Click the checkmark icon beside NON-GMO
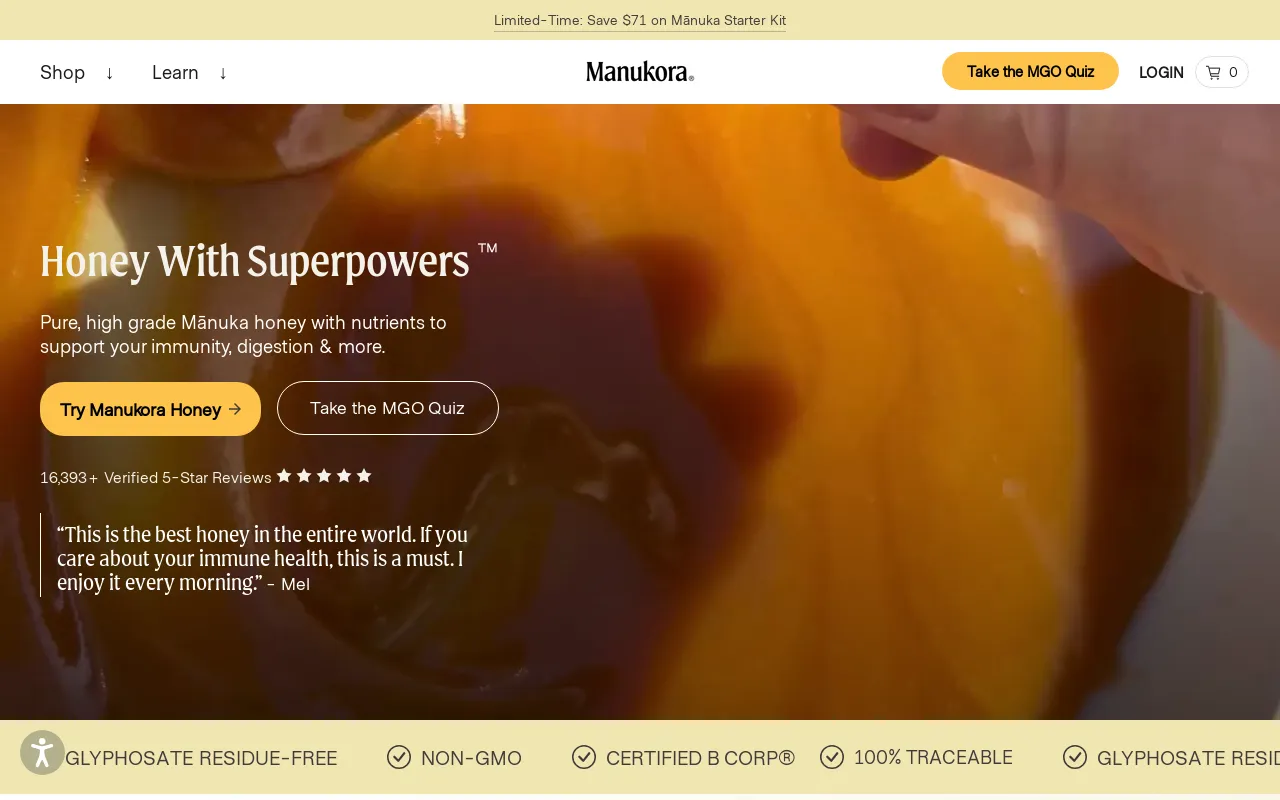This screenshot has height=800, width=1280. (x=399, y=757)
